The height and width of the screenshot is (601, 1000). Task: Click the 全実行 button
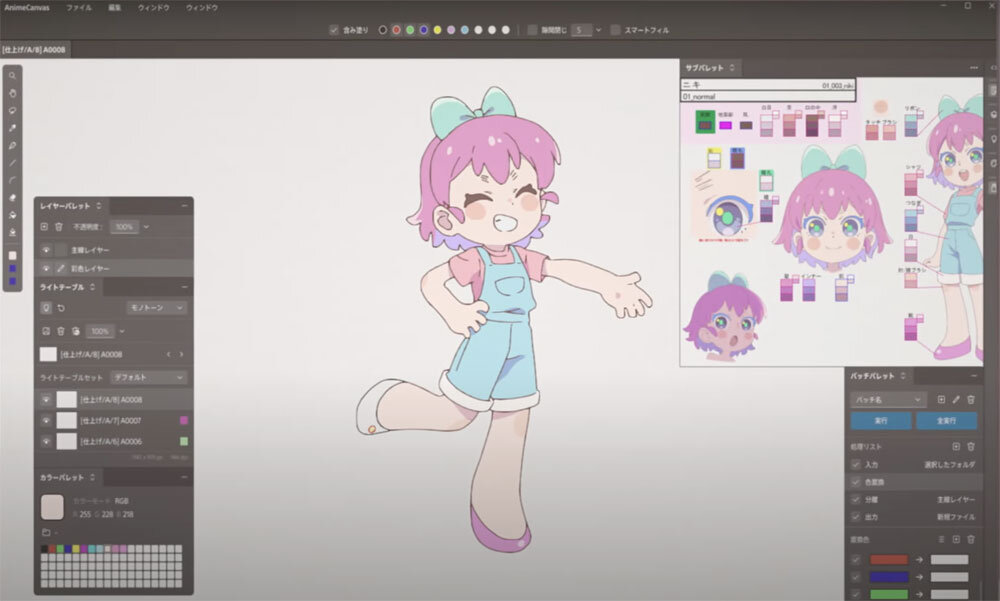pos(945,421)
